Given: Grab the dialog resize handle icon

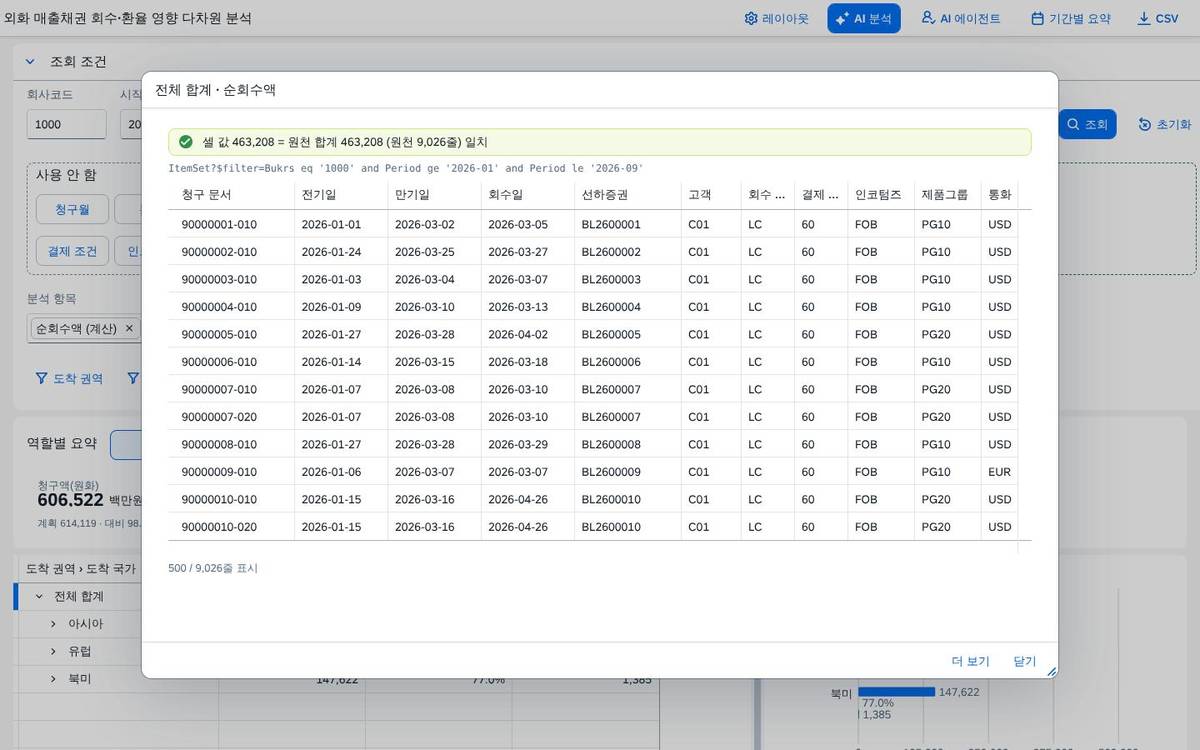Looking at the screenshot, I should 1051,672.
